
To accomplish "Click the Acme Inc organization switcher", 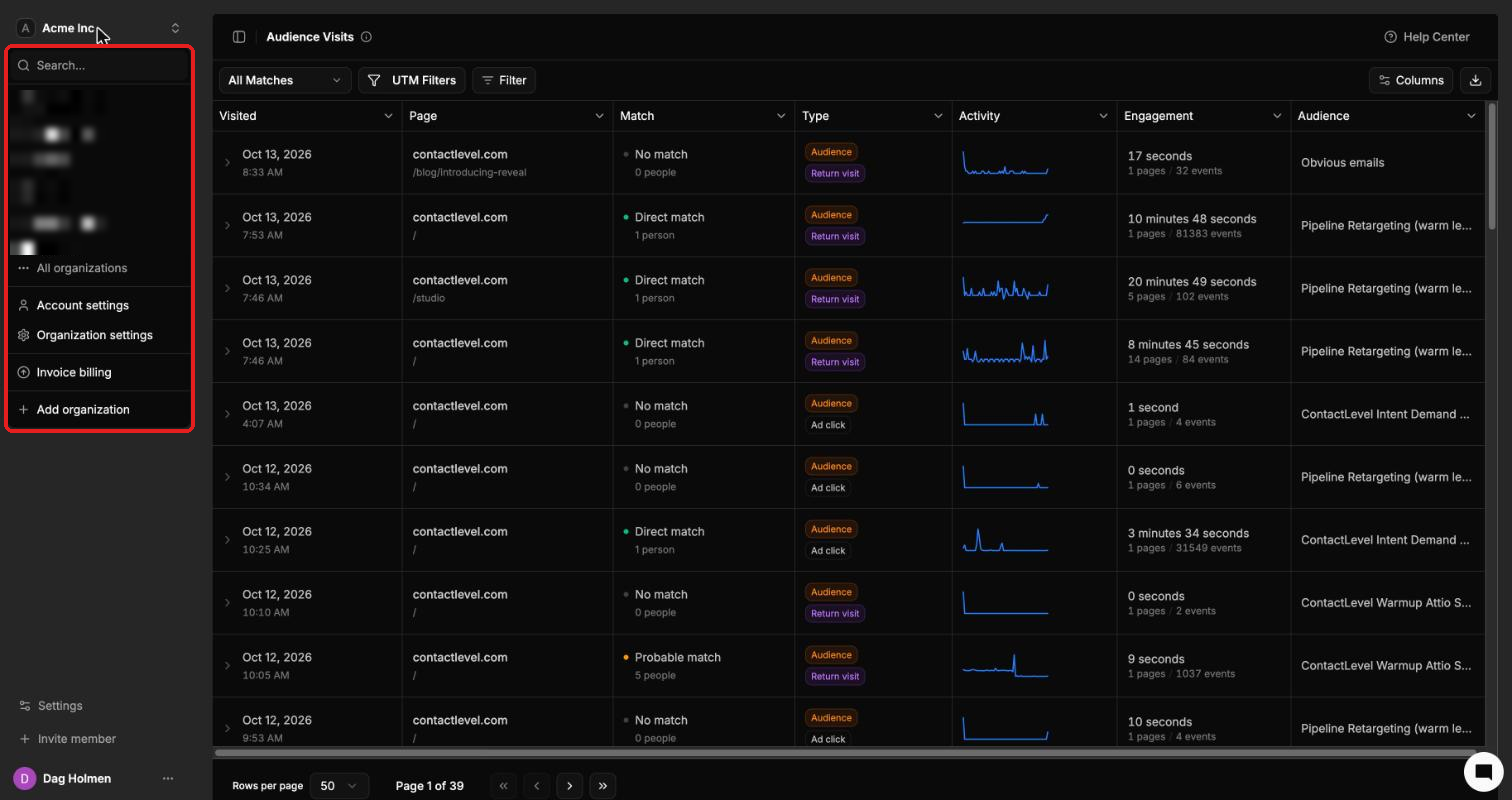I will tap(99, 28).
